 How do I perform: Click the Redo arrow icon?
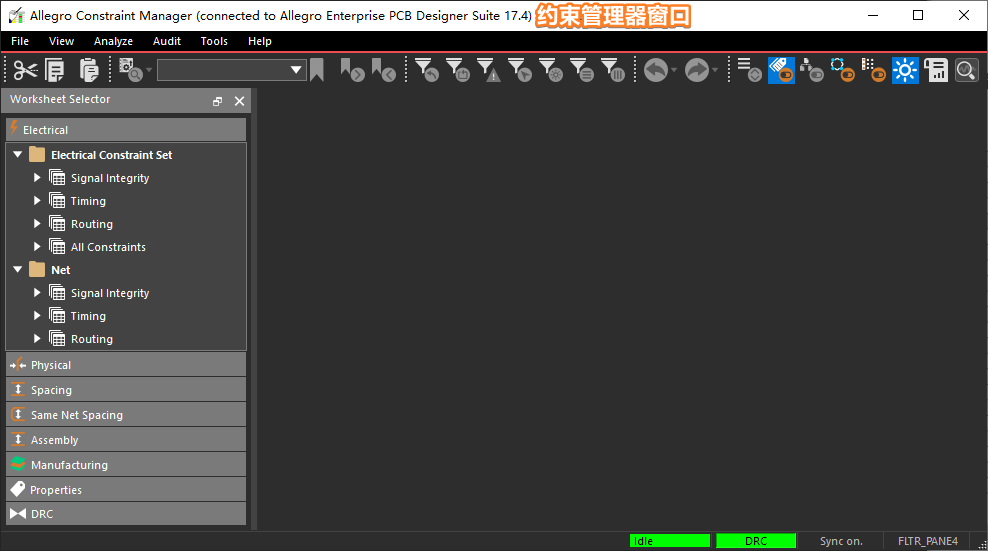696,70
